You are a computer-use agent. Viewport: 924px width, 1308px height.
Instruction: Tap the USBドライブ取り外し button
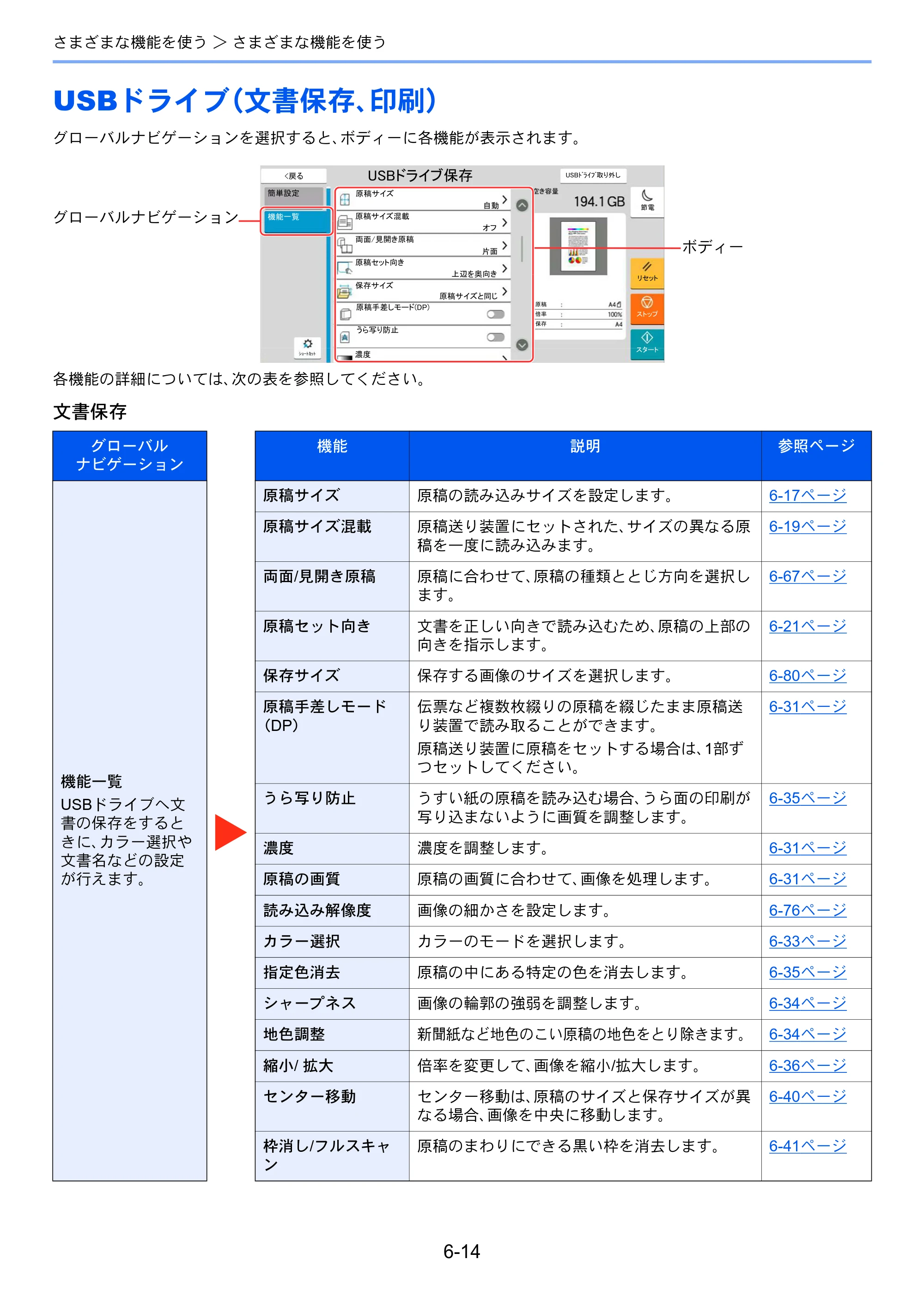click(593, 175)
